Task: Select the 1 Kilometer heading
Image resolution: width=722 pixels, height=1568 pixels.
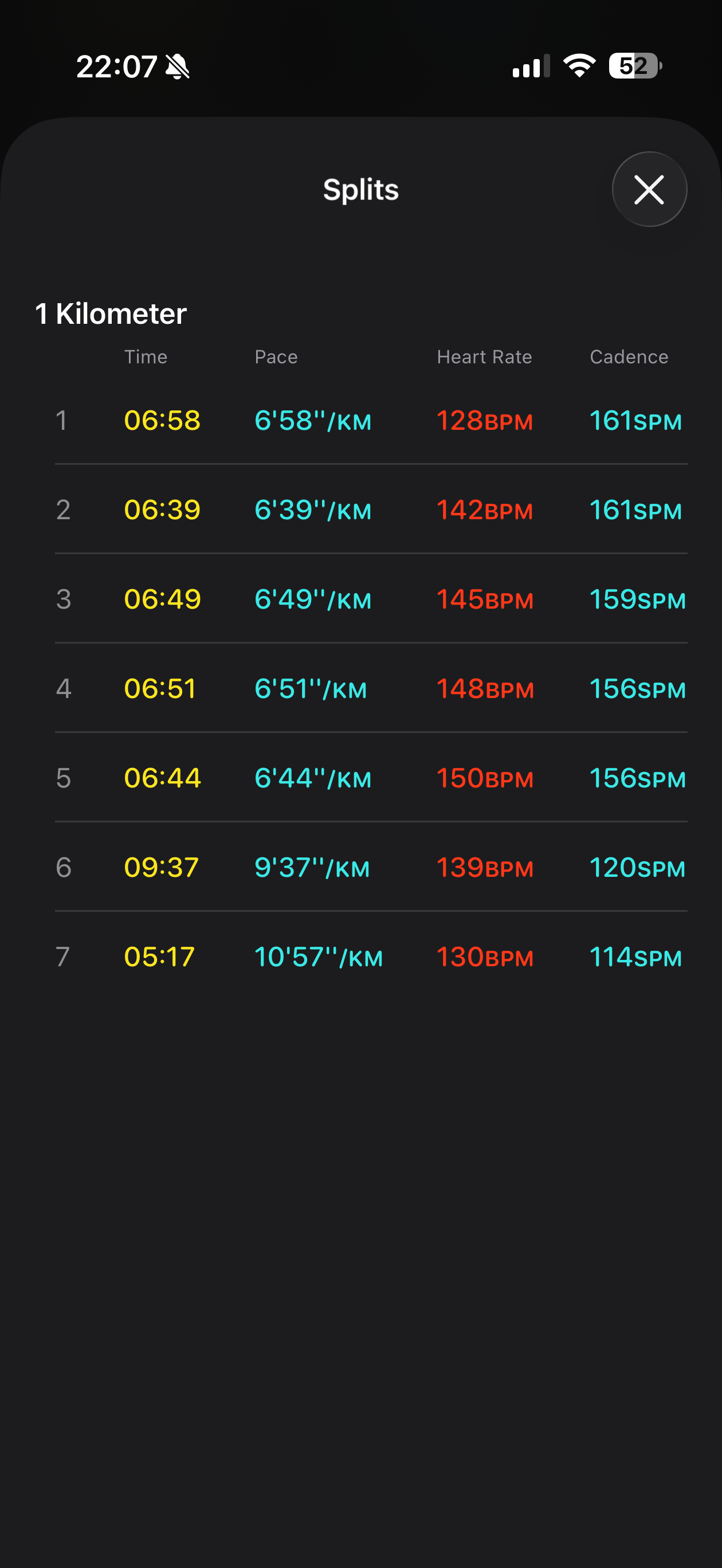Action: (111, 314)
